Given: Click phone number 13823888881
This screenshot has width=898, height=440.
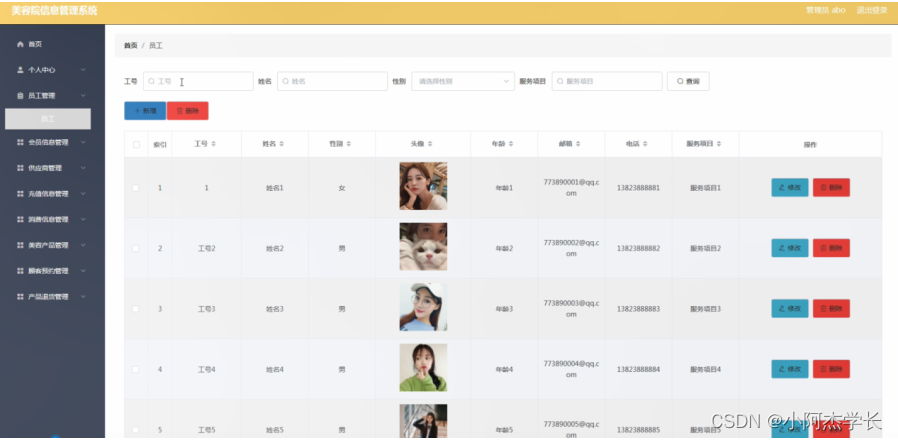Looking at the screenshot, I should tap(639, 188).
